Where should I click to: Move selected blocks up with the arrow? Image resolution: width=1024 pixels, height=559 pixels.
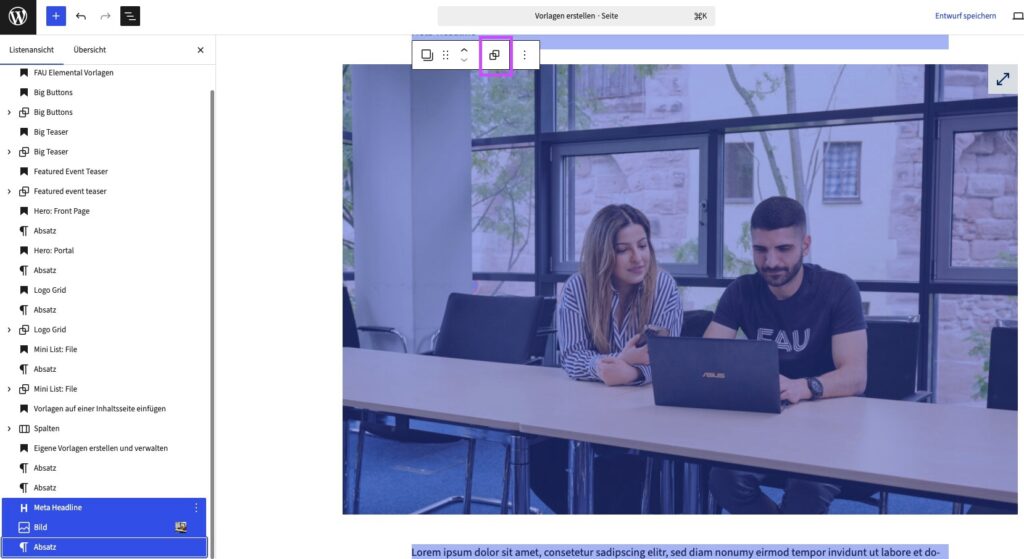click(x=464, y=49)
